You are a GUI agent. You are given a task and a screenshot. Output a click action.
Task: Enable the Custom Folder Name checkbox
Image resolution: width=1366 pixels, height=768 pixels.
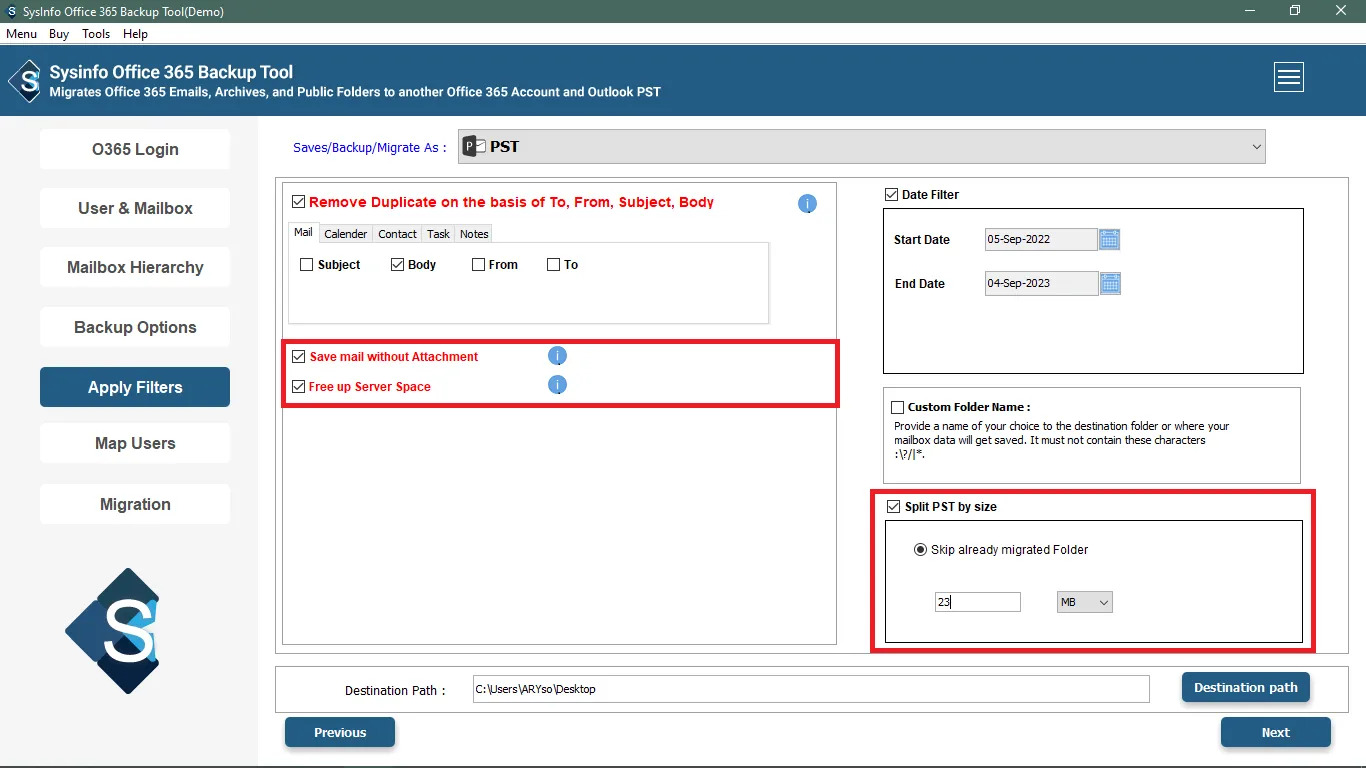(x=898, y=407)
